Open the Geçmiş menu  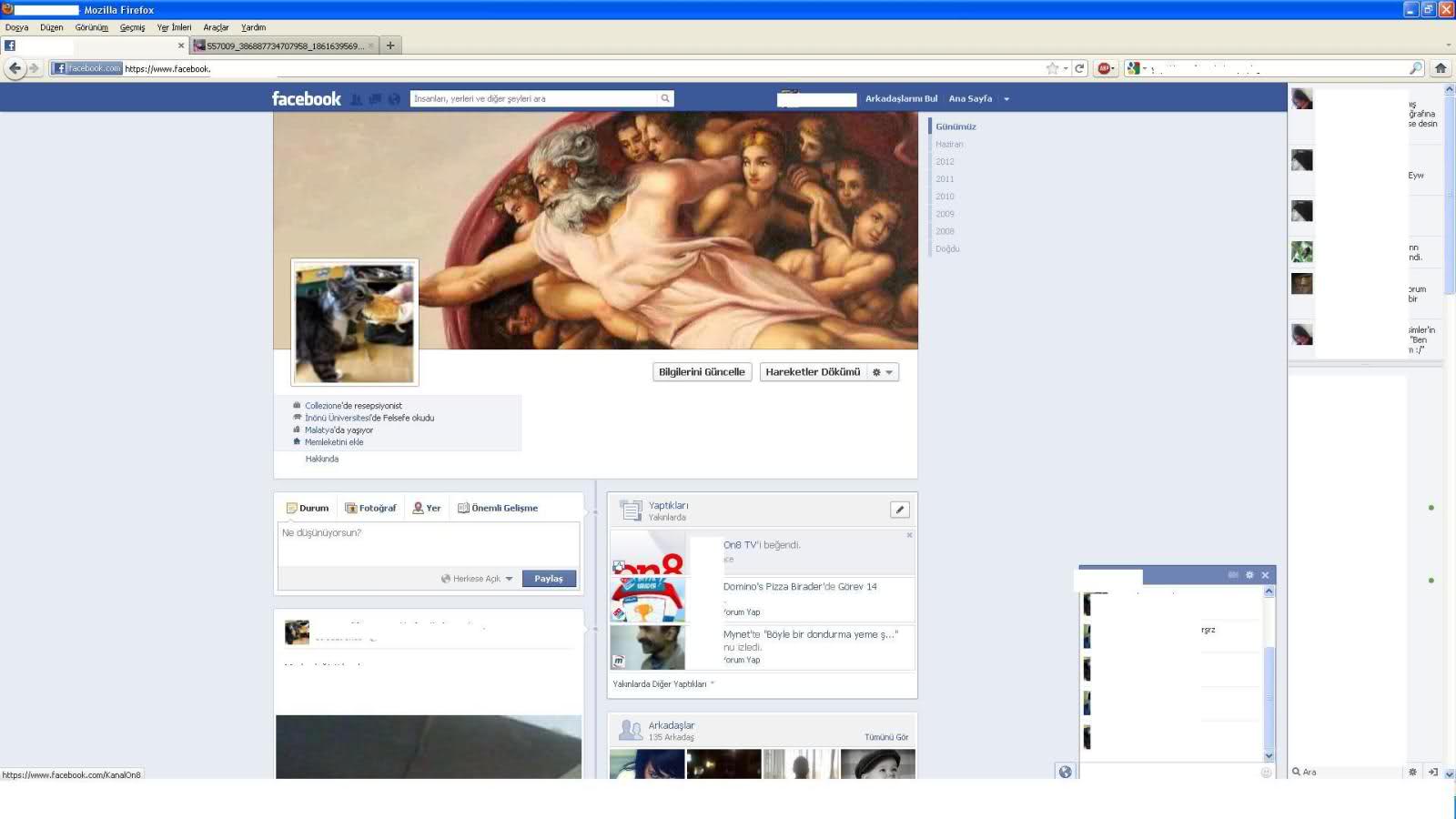click(132, 27)
